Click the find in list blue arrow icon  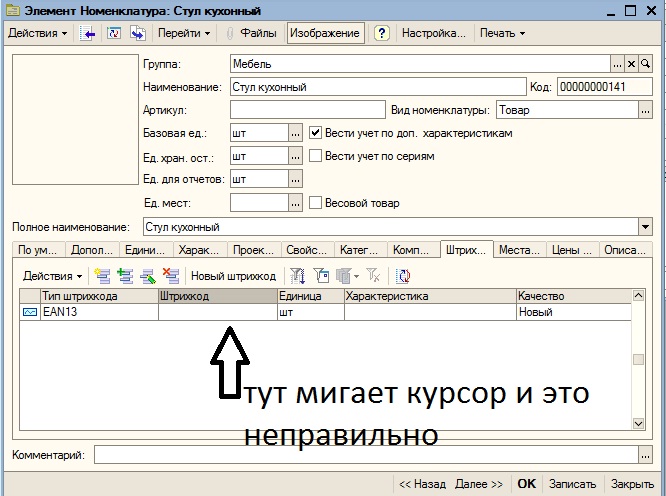tap(87, 33)
